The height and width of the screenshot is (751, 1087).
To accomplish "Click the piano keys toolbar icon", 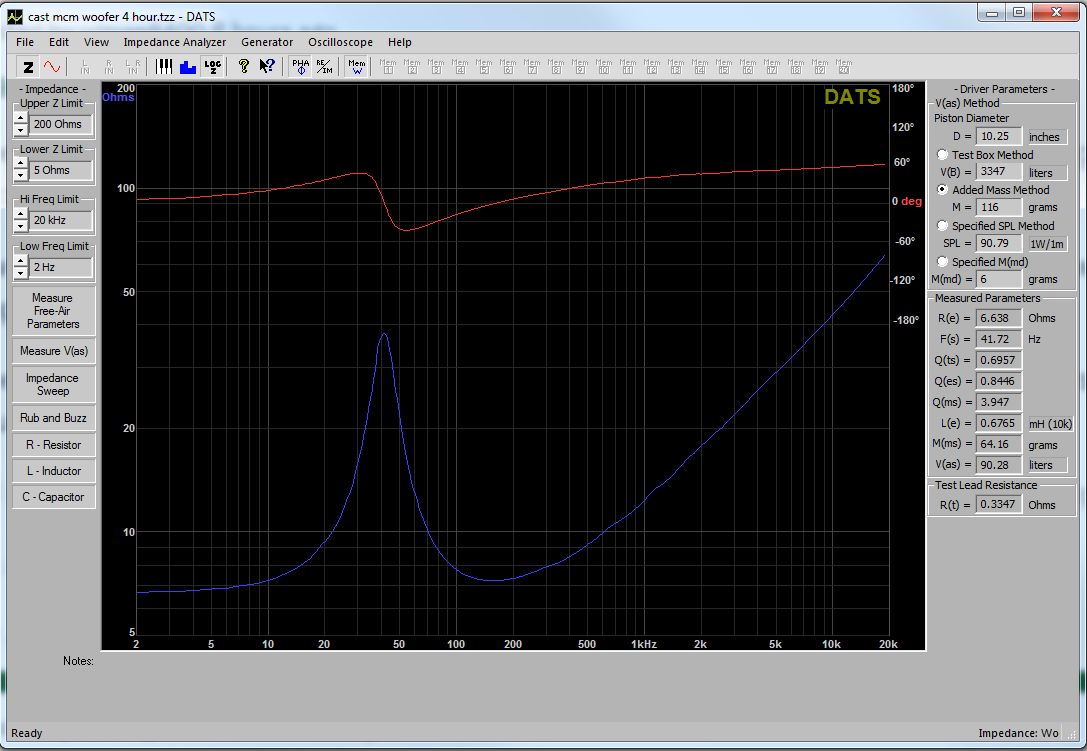I will (x=164, y=67).
